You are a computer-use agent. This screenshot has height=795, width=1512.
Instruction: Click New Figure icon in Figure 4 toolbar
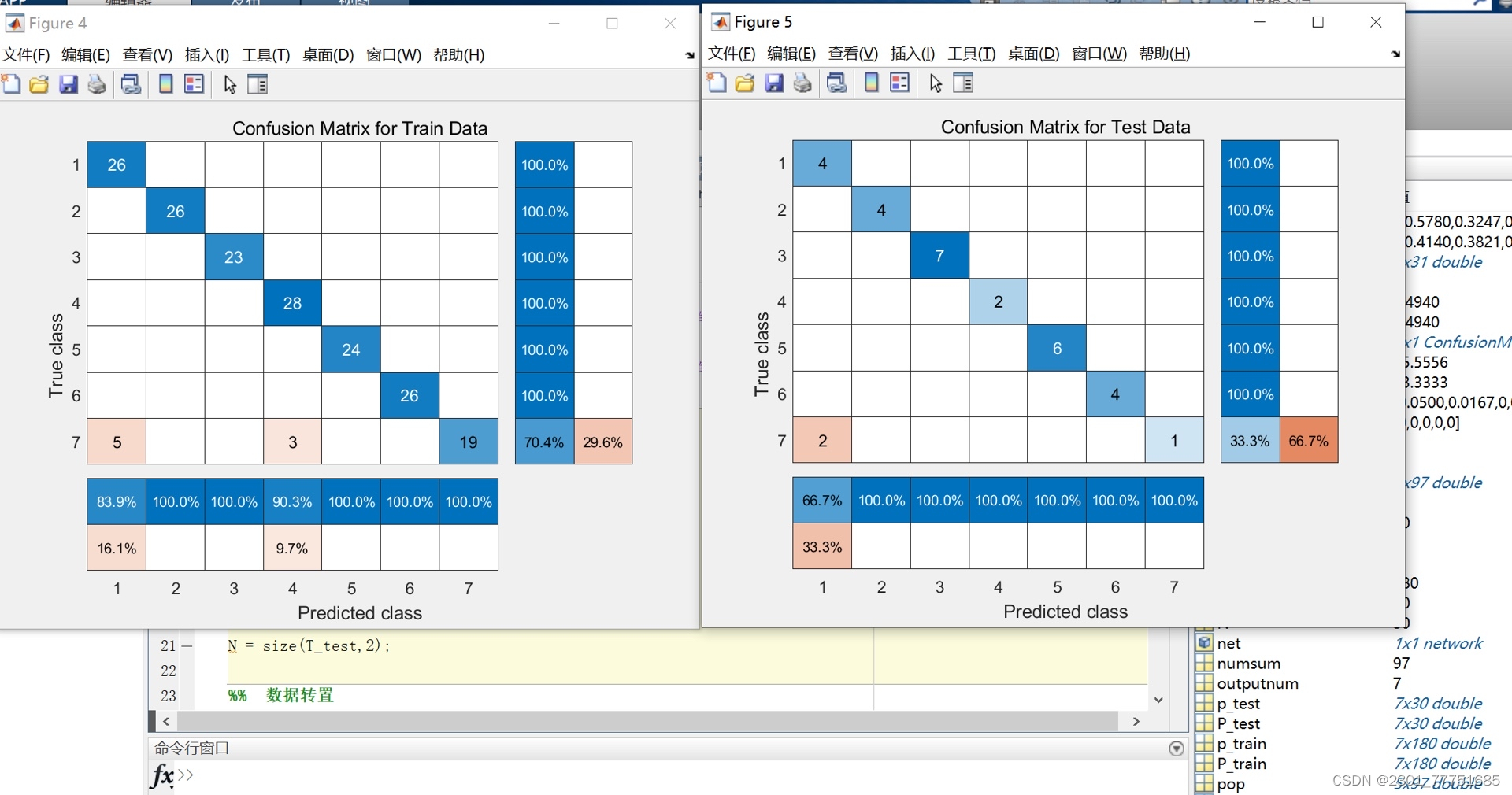click(11, 84)
